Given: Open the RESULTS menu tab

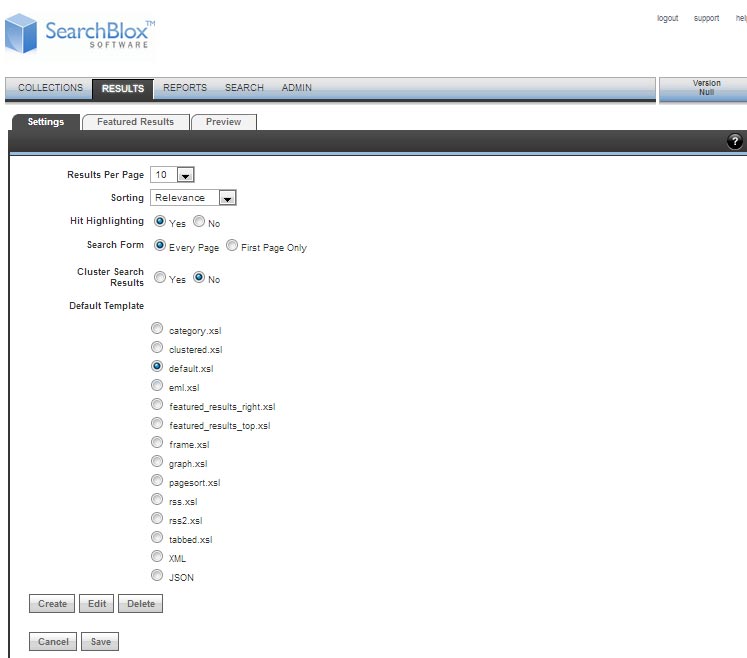Looking at the screenshot, I should pyautogui.click(x=123, y=89).
